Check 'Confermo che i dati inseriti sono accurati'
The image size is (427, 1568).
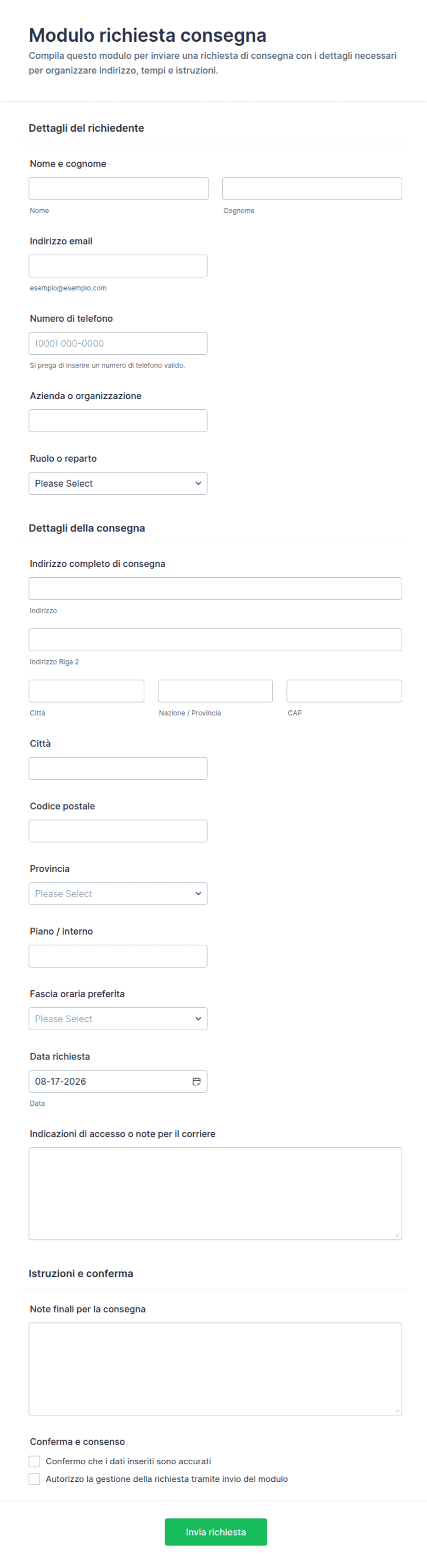(35, 1461)
